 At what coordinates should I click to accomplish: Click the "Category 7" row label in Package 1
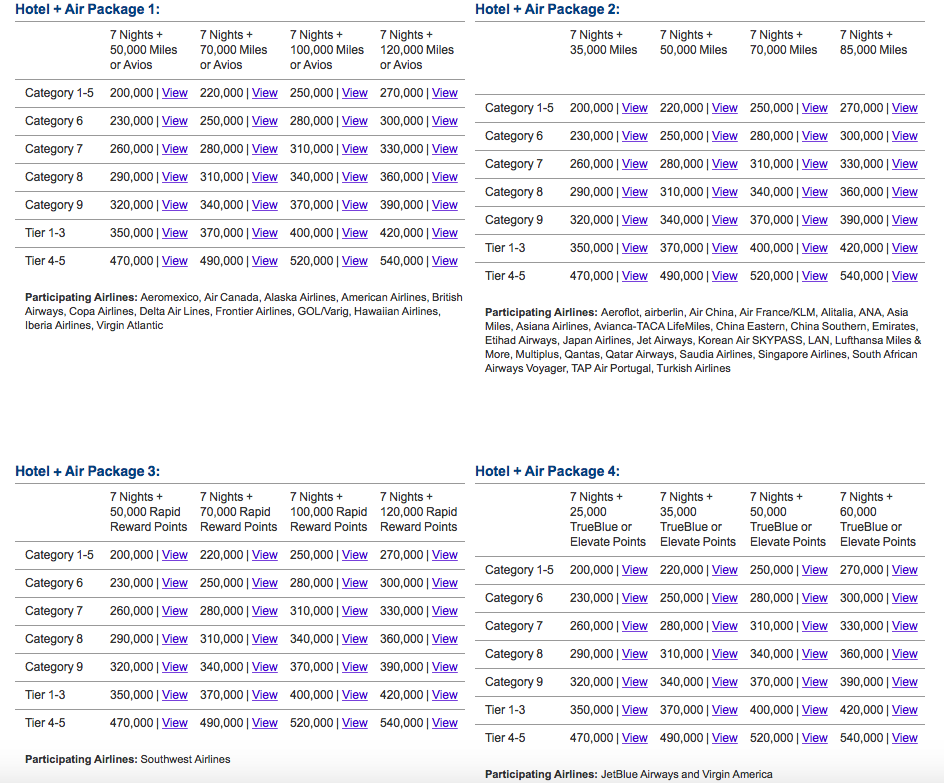tap(54, 149)
